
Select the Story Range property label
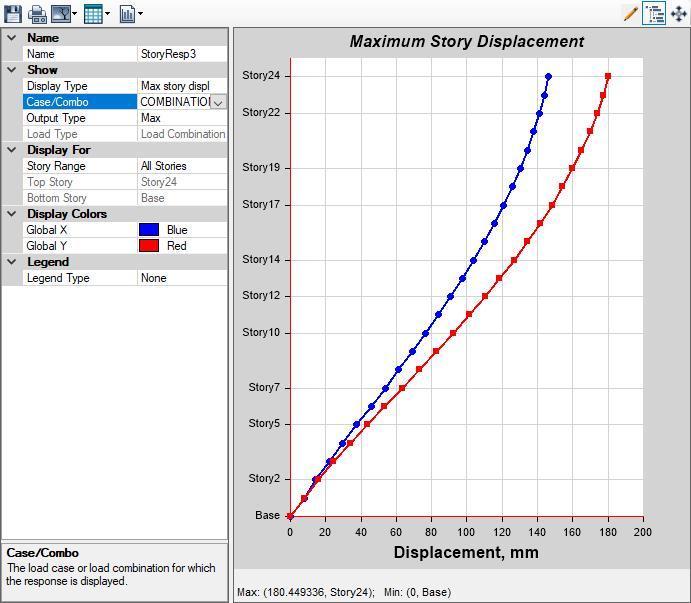coord(56,166)
